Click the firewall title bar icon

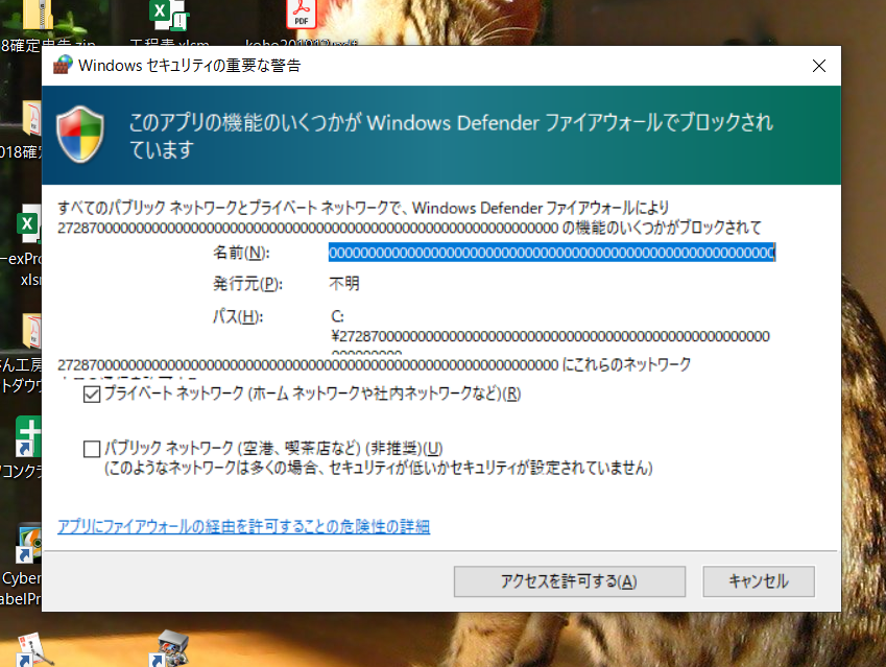click(x=63, y=65)
